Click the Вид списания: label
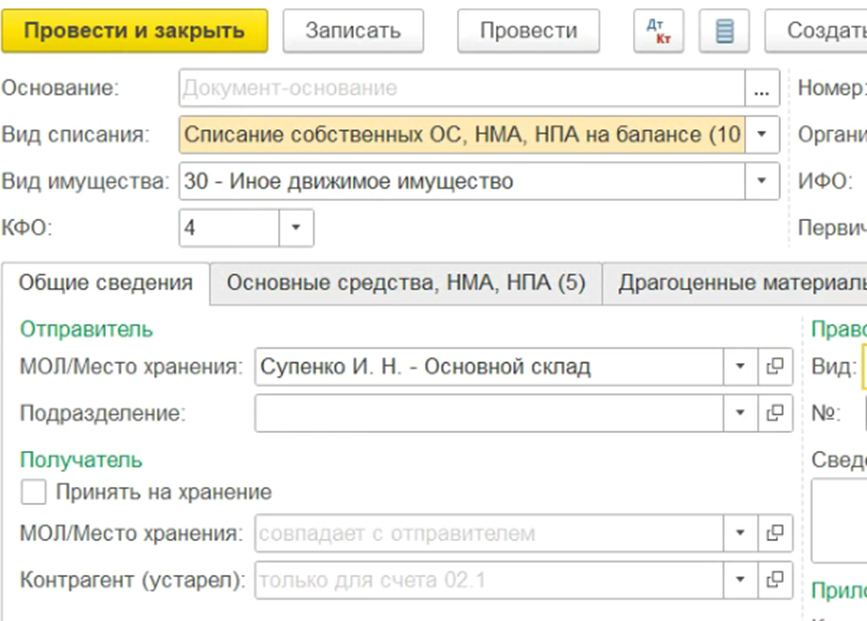The image size is (867, 621). point(76,134)
